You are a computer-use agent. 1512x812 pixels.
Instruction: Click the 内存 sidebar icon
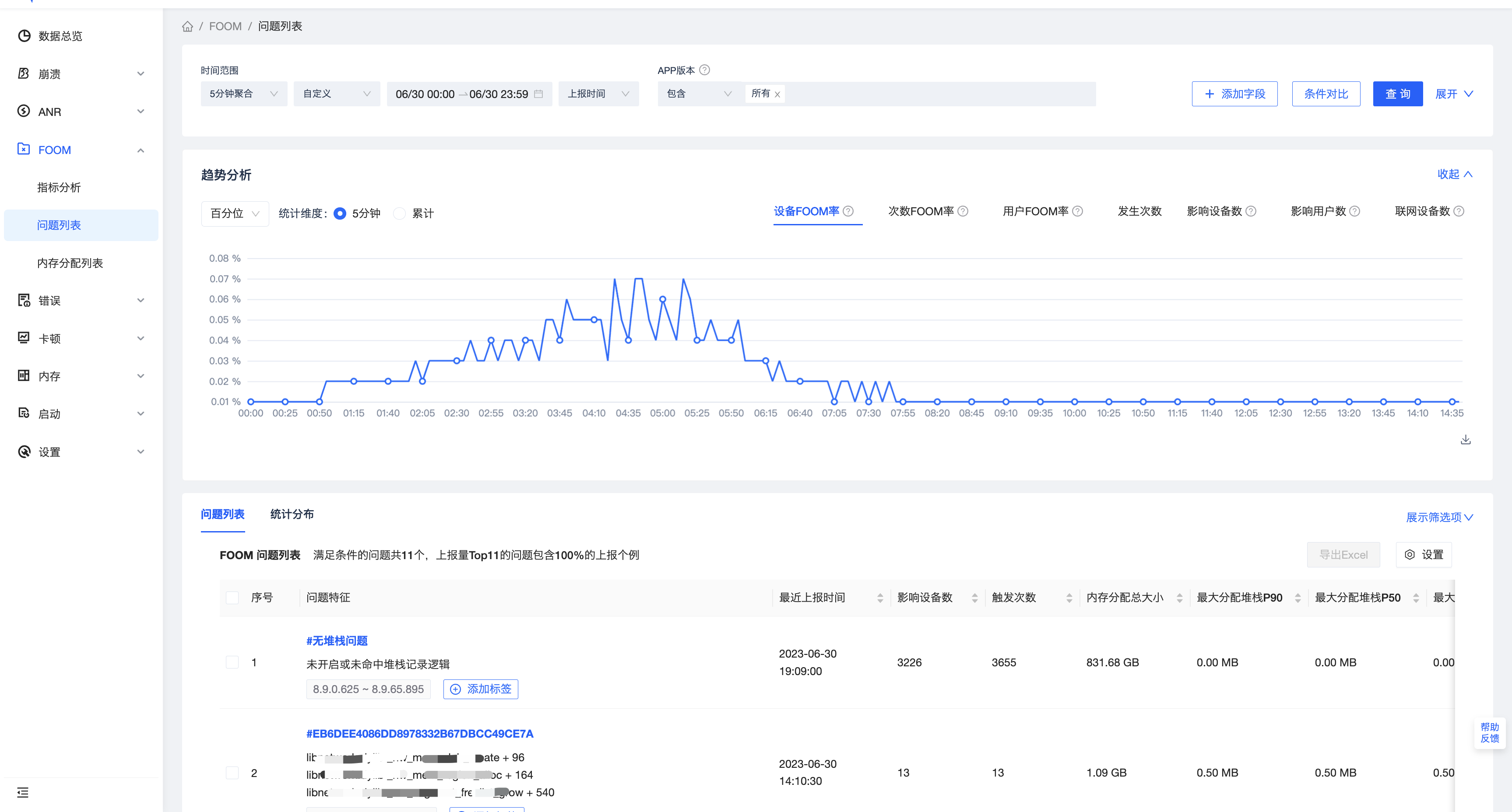point(24,375)
